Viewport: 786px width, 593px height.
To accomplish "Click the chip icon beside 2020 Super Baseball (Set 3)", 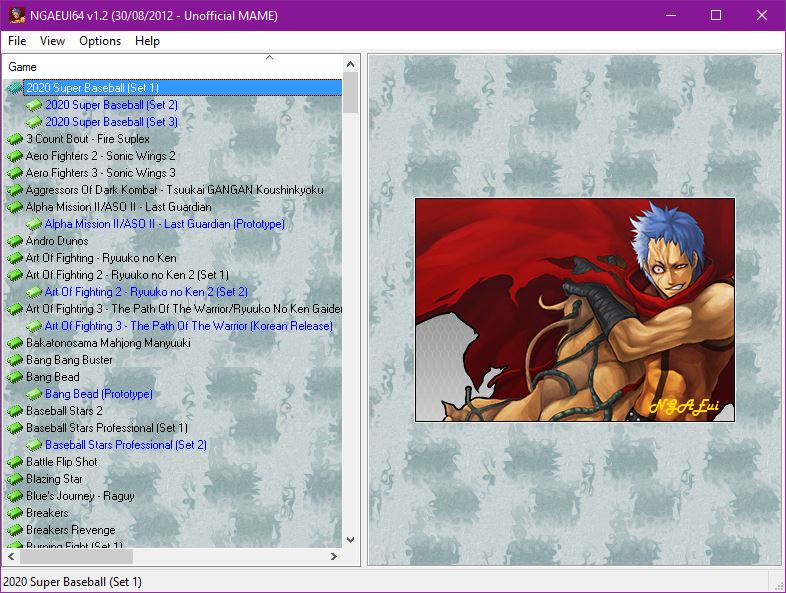I will tap(34, 122).
